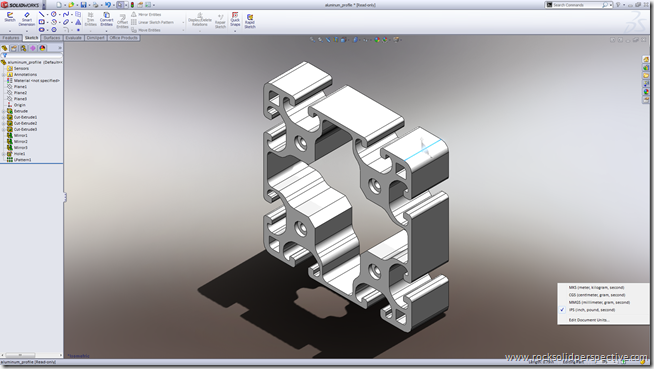
Task: Choose MMGS (millimeter, gram, second) units
Action: click(x=599, y=303)
